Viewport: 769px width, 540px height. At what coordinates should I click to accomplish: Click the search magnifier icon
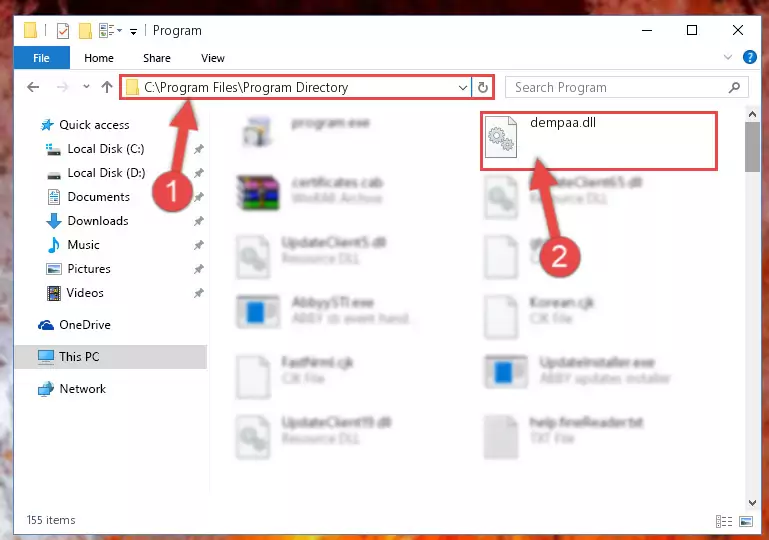(x=734, y=87)
